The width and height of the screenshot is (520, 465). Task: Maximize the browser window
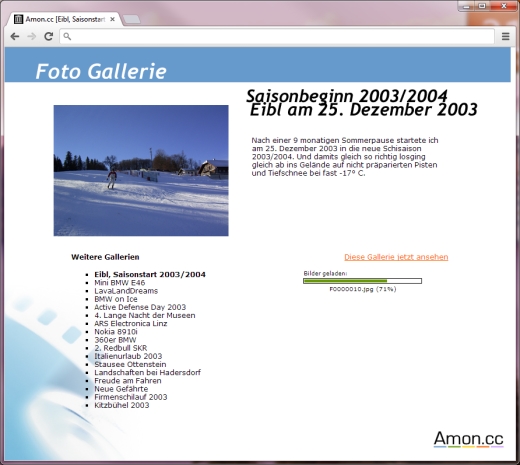point(482,6)
